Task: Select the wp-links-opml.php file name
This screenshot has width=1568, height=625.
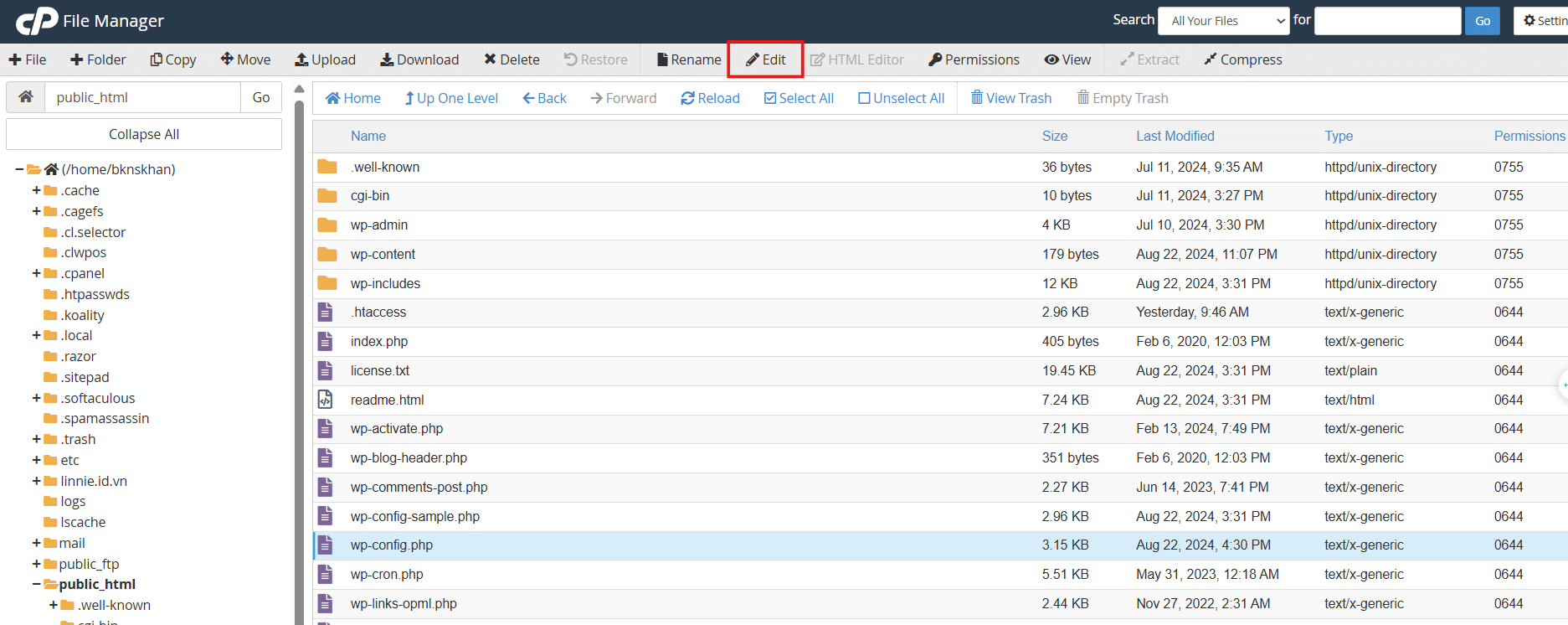Action: [x=404, y=603]
